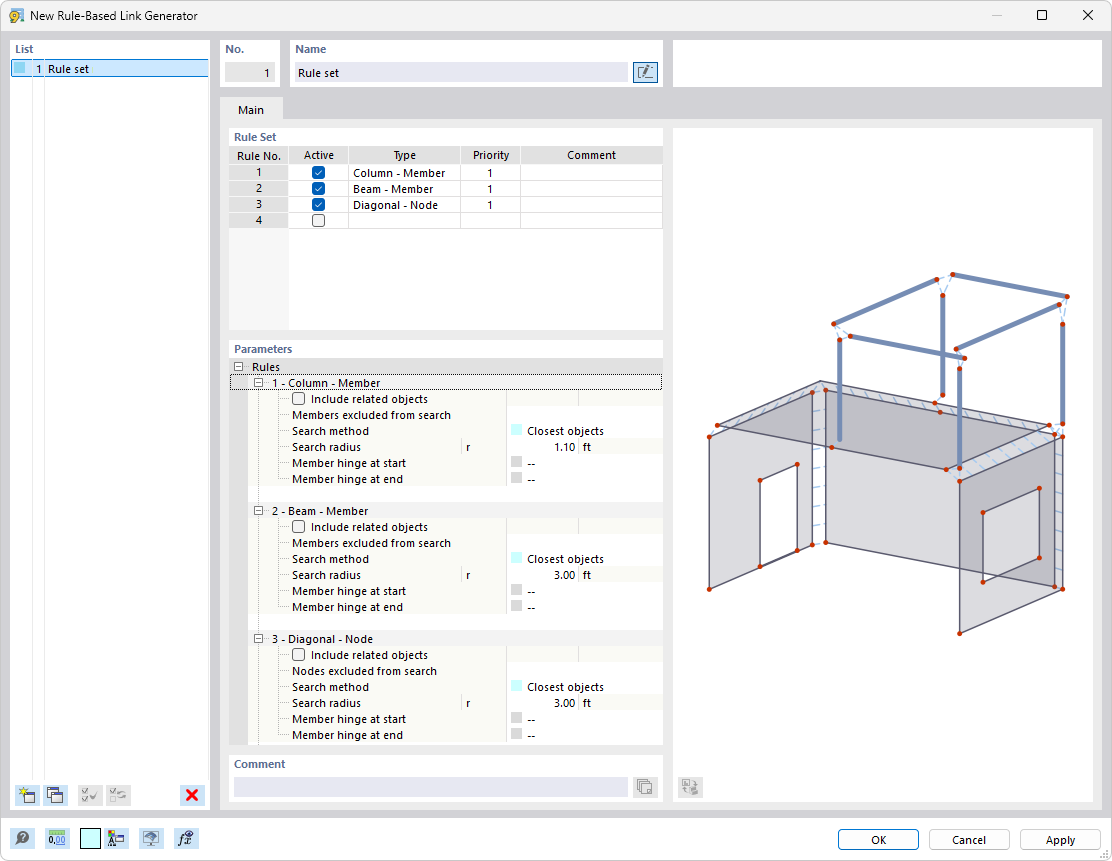Click the Search radius value 1.10 ft
The image size is (1112, 861).
pos(564,447)
